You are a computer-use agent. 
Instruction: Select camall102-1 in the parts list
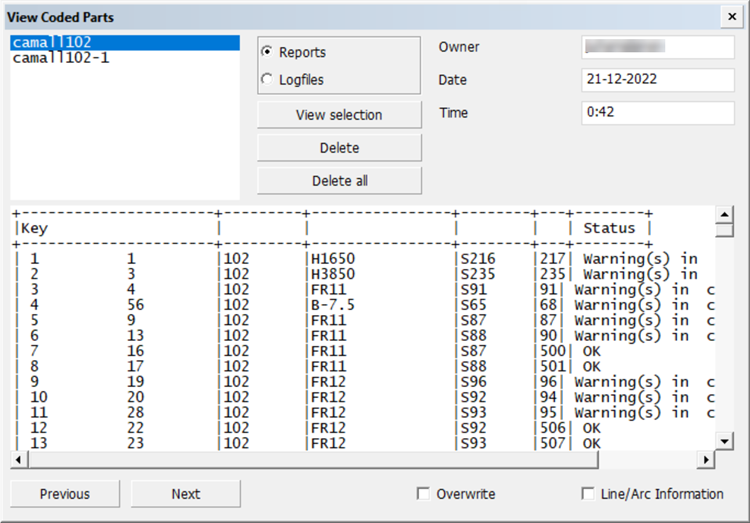coord(62,58)
